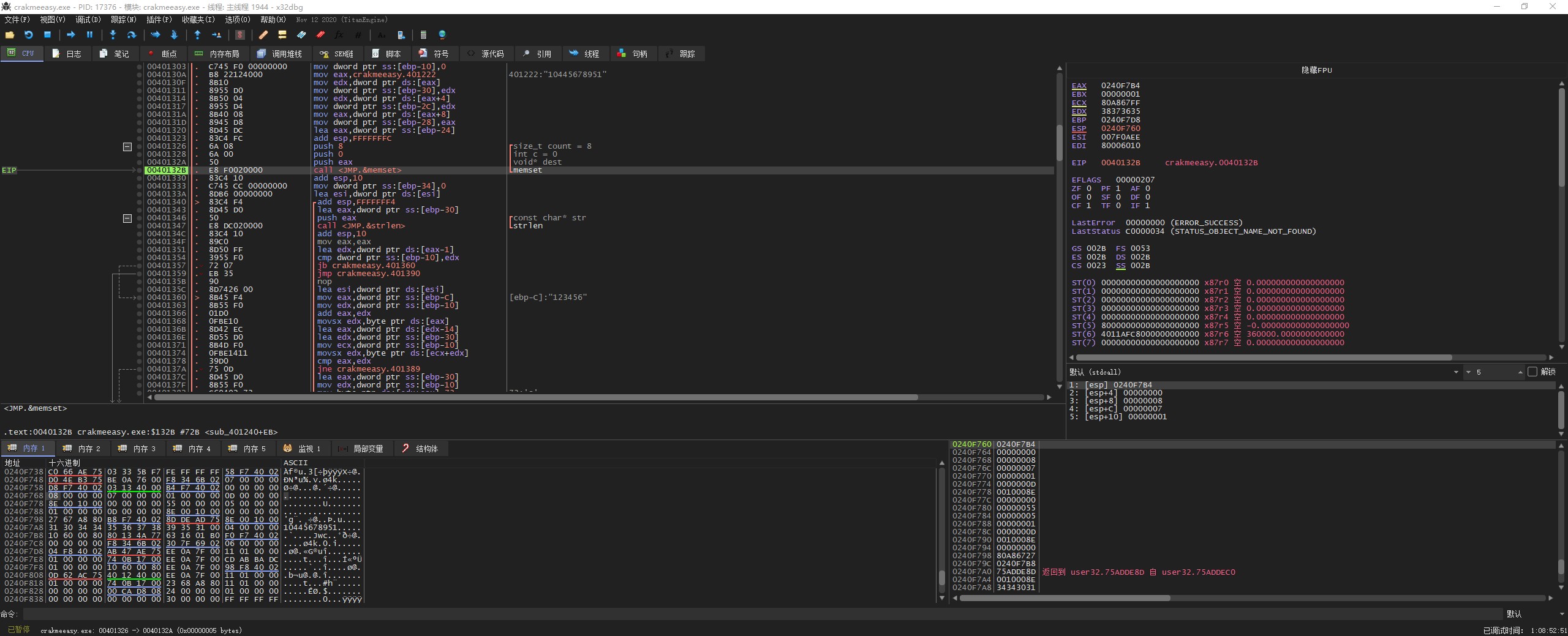
Task: Open the 调试(D) menu
Action: coord(88,20)
